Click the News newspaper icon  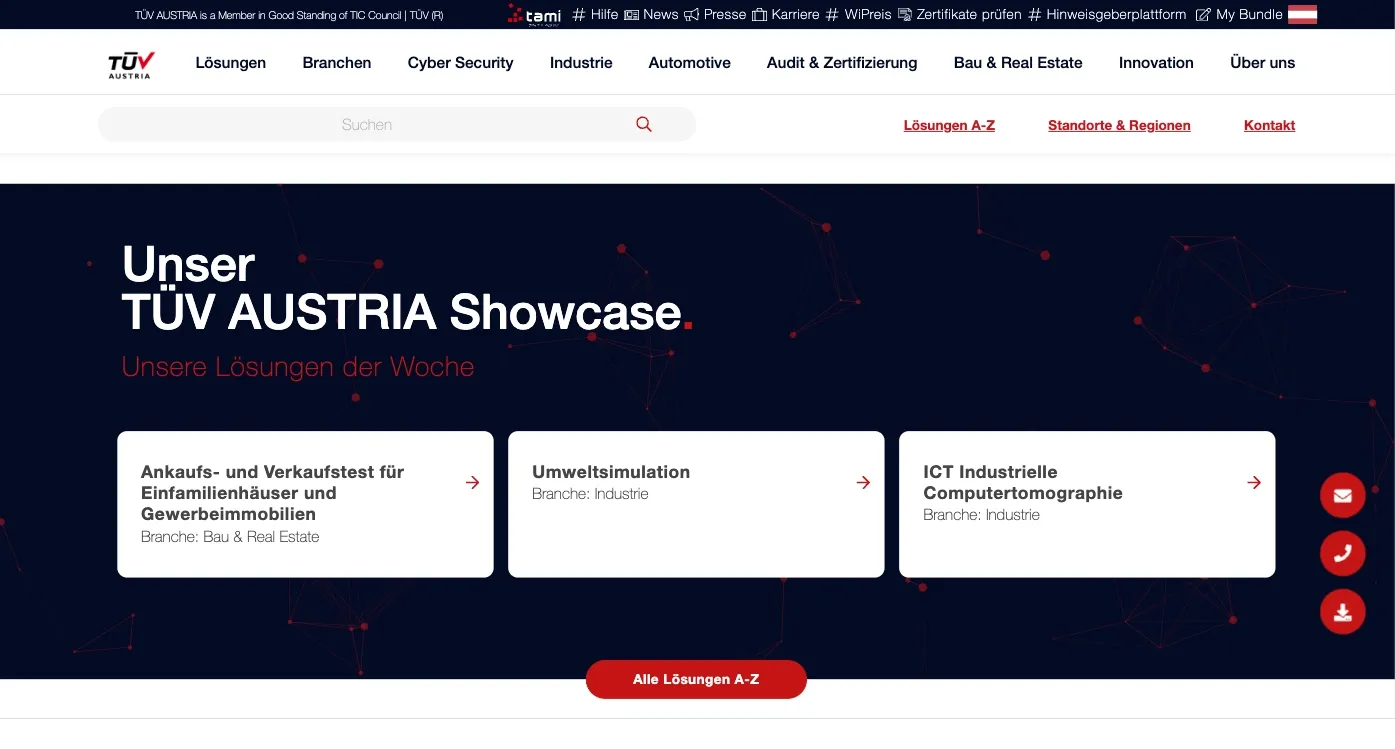tap(629, 15)
